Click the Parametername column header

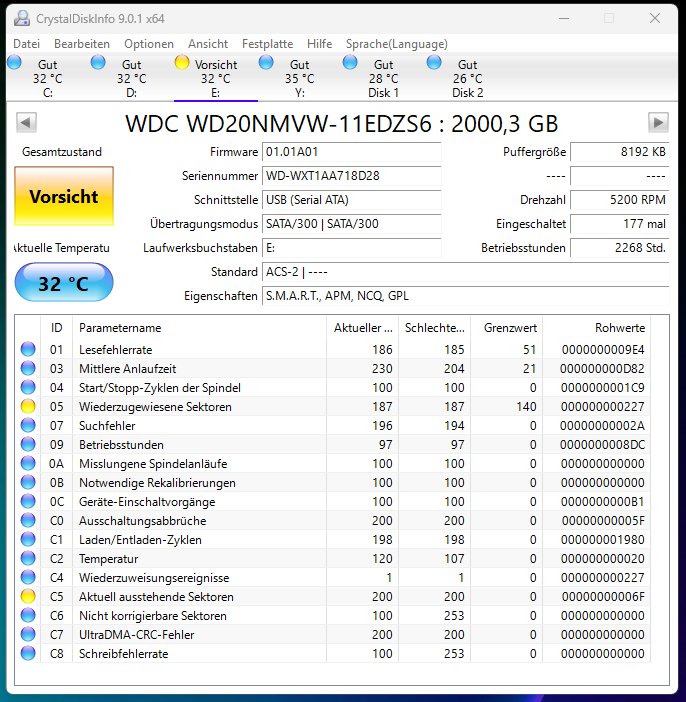[200, 328]
